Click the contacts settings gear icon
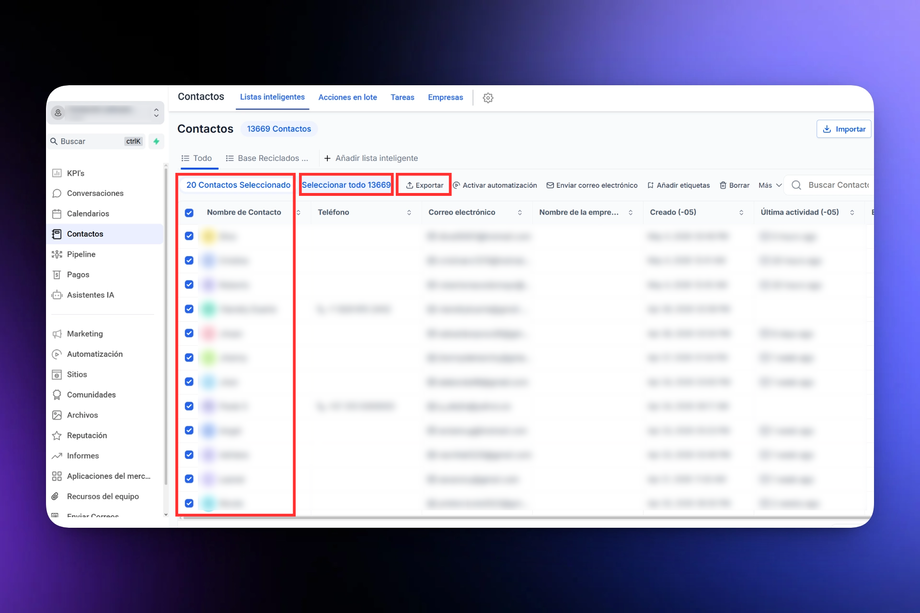Image resolution: width=920 pixels, height=613 pixels. (488, 98)
